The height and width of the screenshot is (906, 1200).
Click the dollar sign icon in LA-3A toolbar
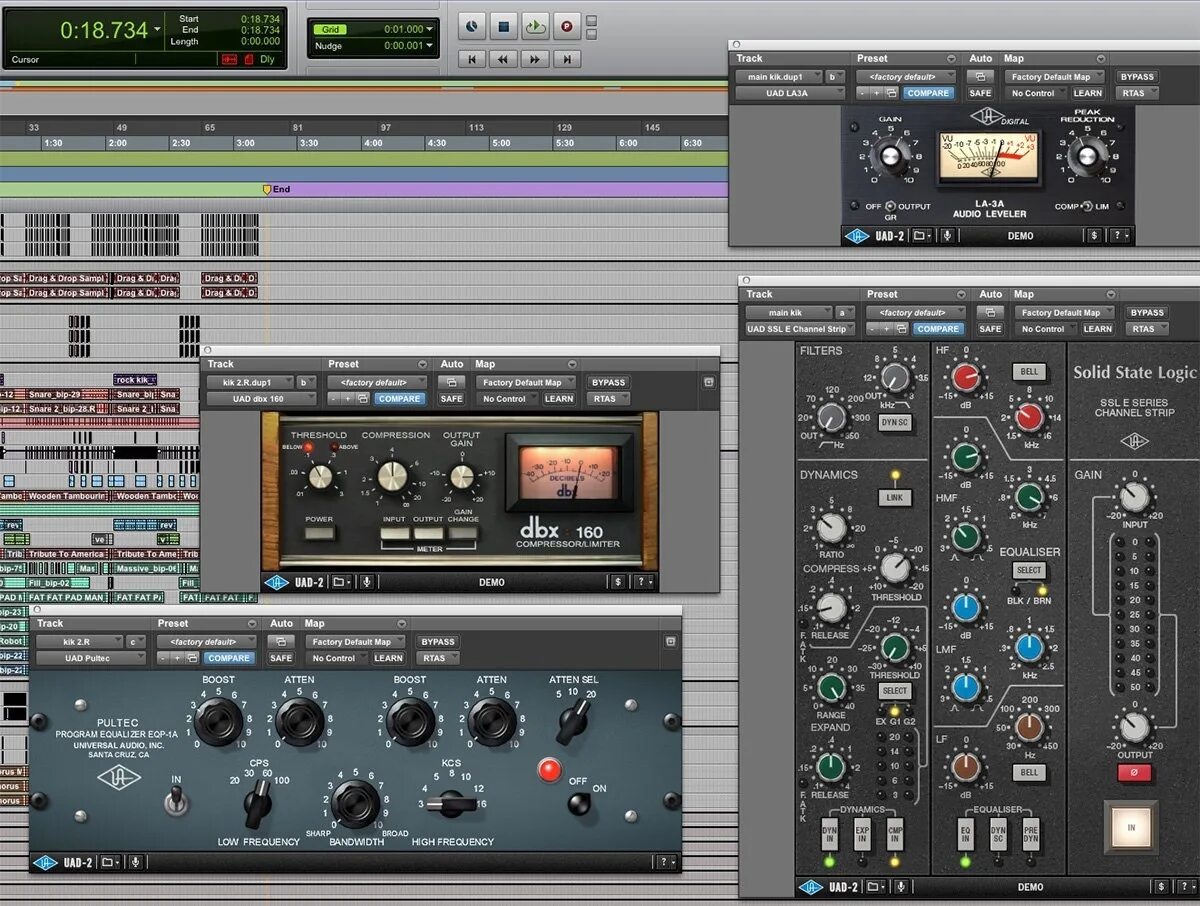(1094, 236)
